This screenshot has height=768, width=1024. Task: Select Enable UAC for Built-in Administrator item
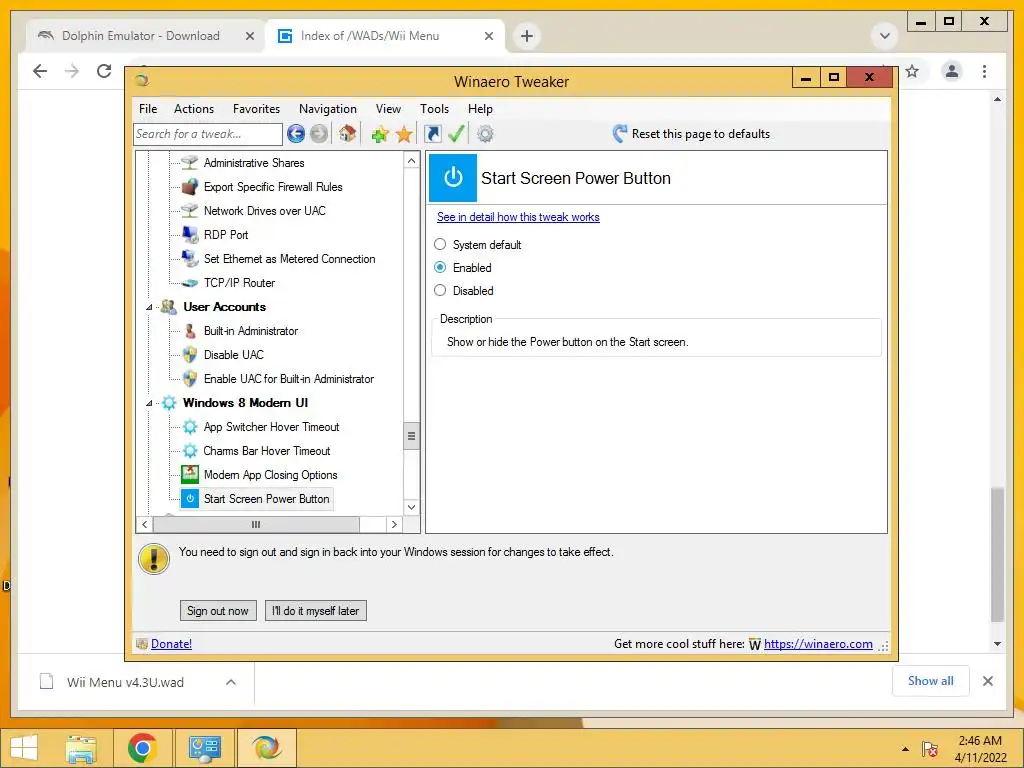[289, 379]
